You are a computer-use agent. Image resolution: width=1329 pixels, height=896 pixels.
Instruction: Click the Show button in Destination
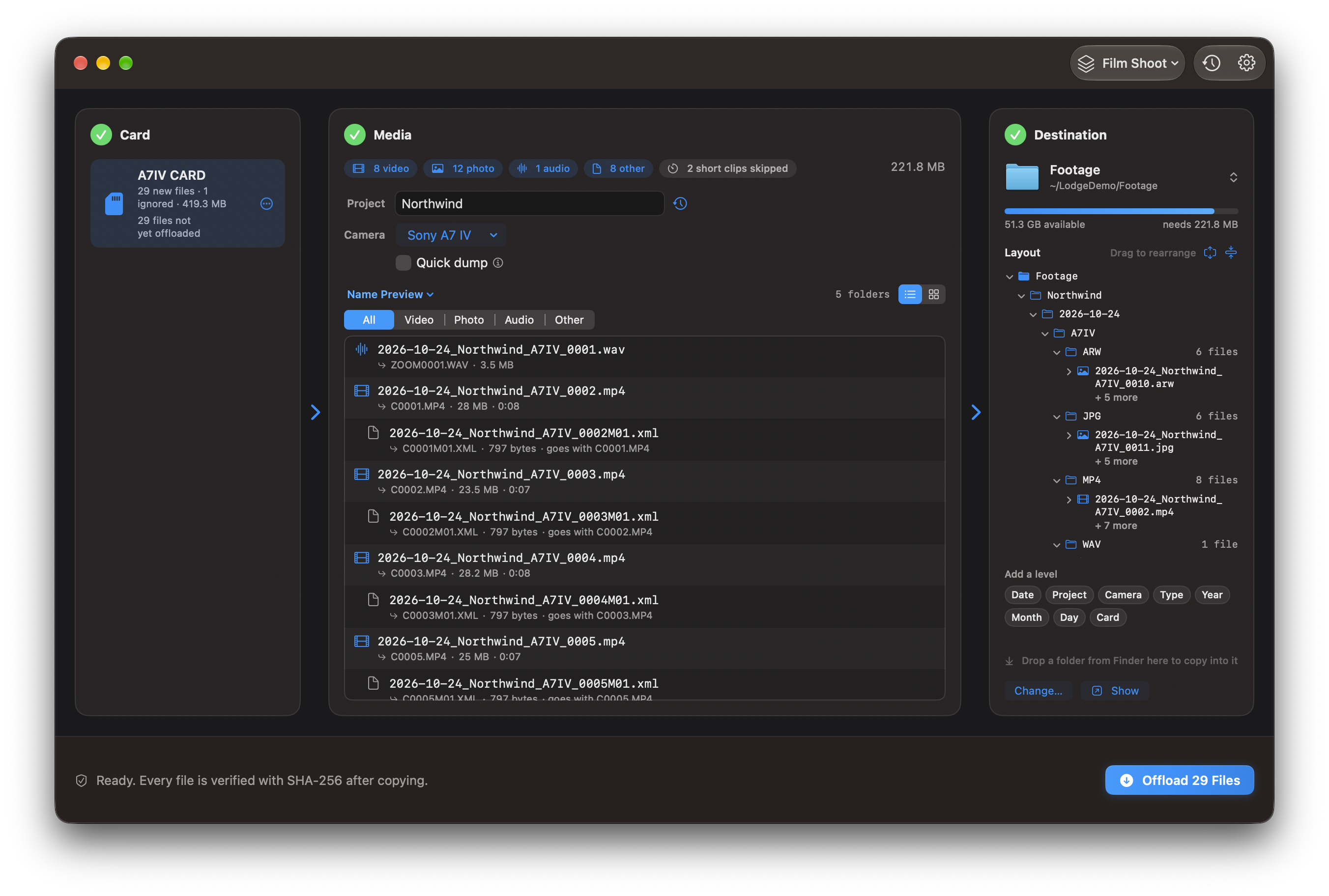pyautogui.click(x=1115, y=691)
